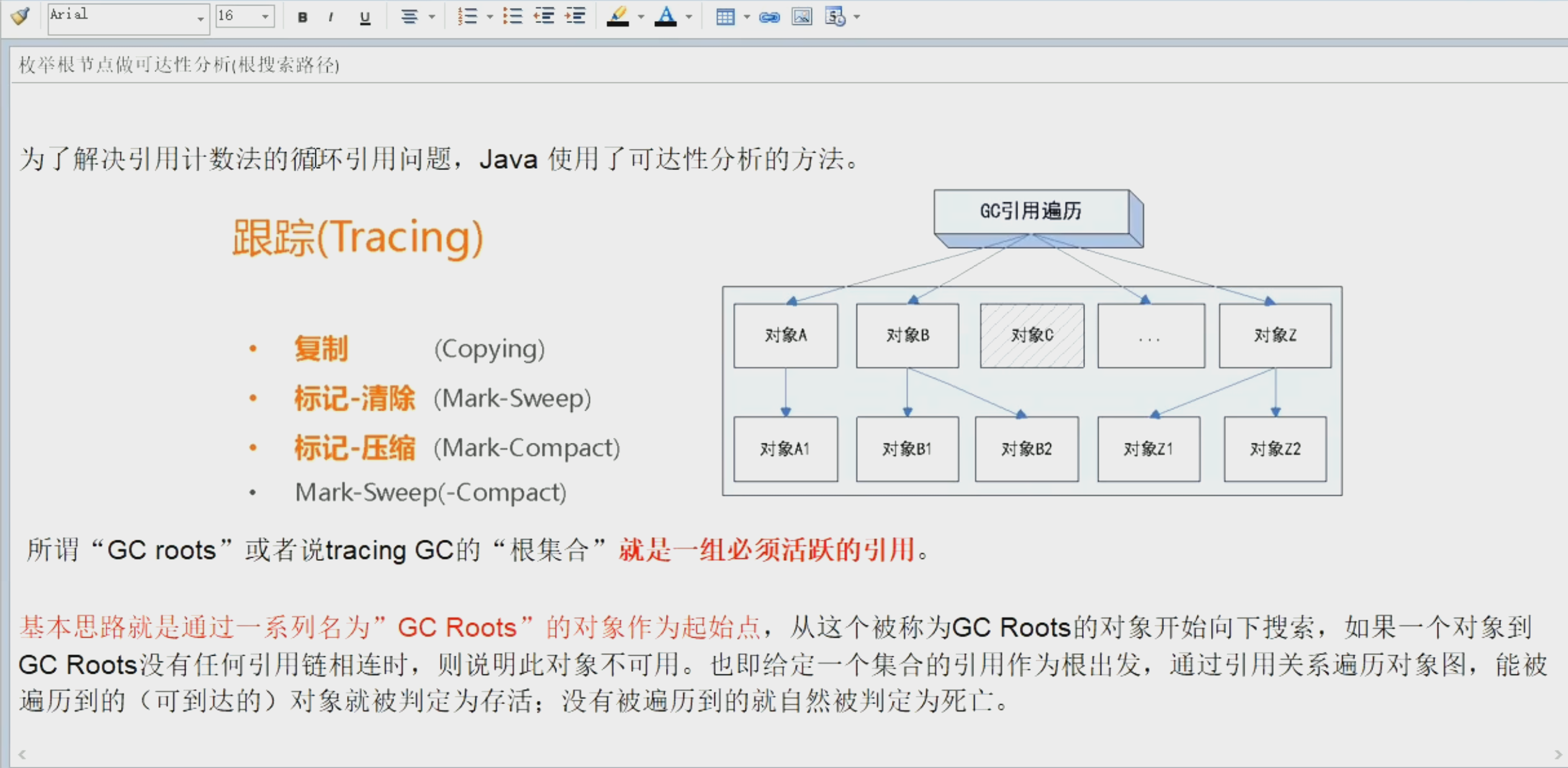Click the hatched 对象C box

pyautogui.click(x=1032, y=336)
